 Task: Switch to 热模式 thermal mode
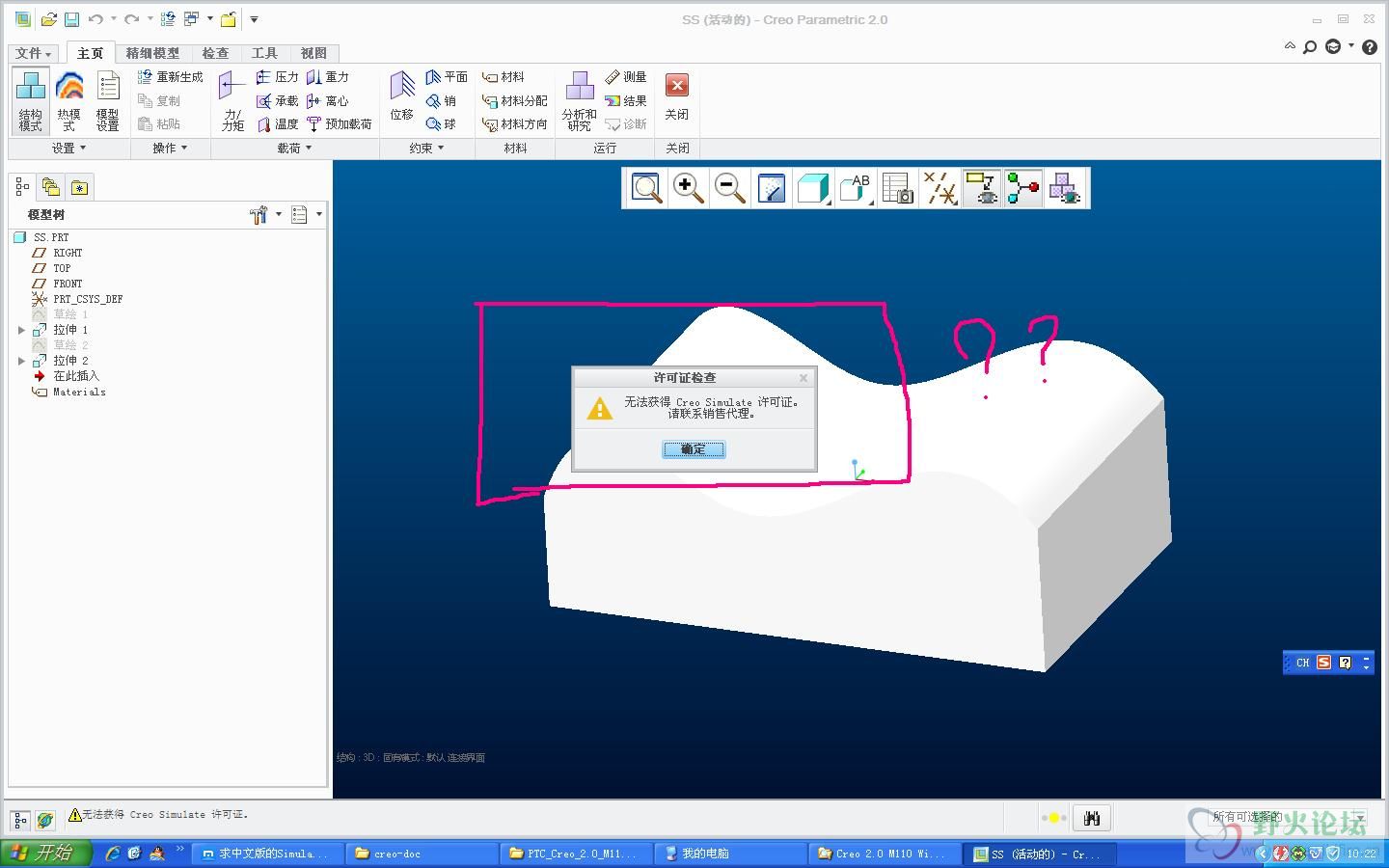69,100
